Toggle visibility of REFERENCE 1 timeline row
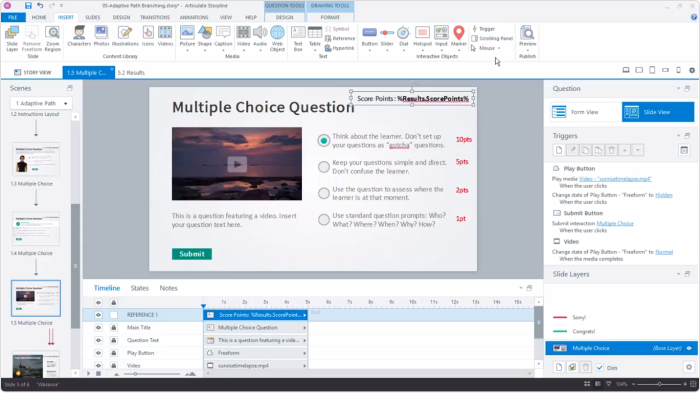 pyautogui.click(x=98, y=315)
